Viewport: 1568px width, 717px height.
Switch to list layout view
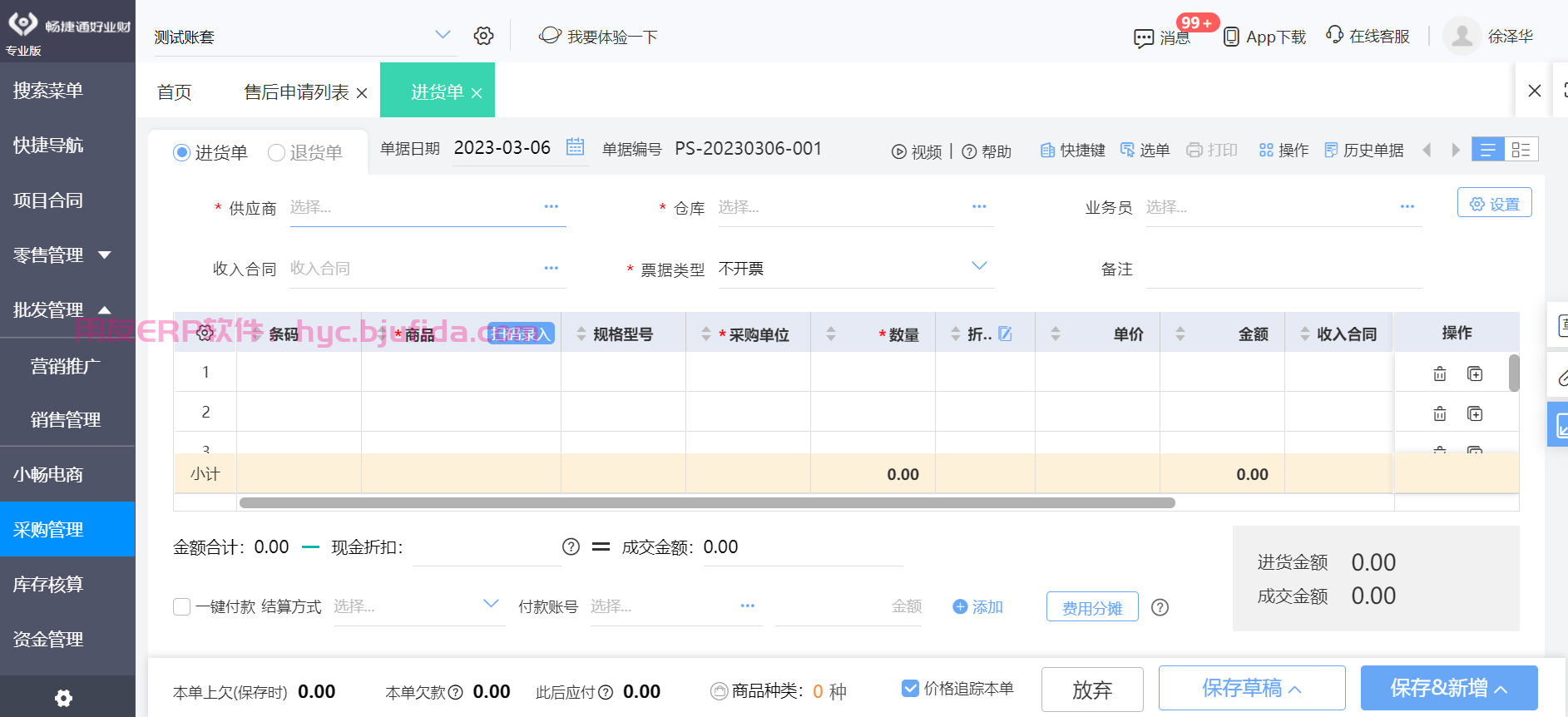(x=1488, y=149)
